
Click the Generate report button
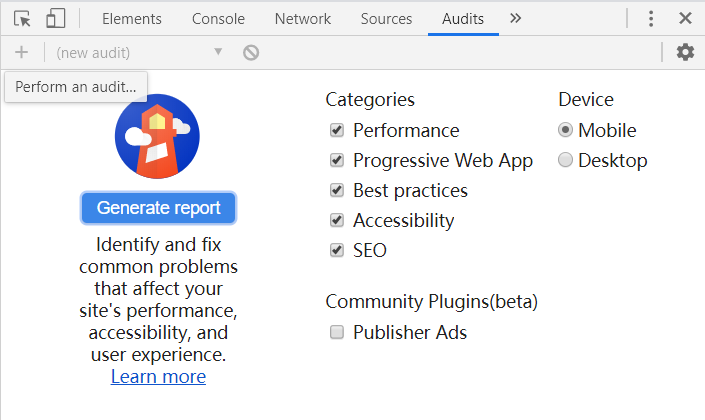tap(158, 208)
